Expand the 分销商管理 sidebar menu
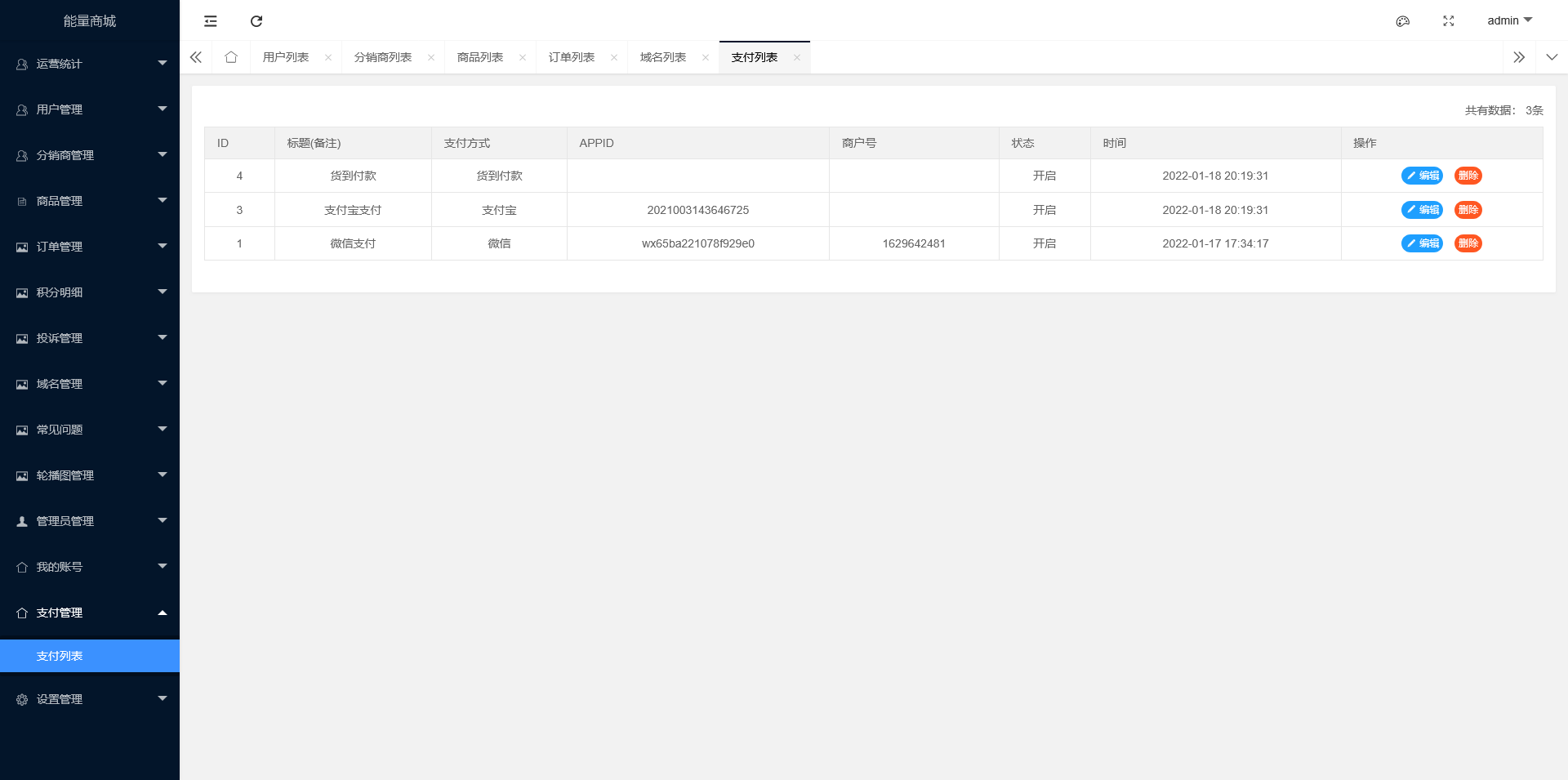1568x780 pixels. click(90, 155)
